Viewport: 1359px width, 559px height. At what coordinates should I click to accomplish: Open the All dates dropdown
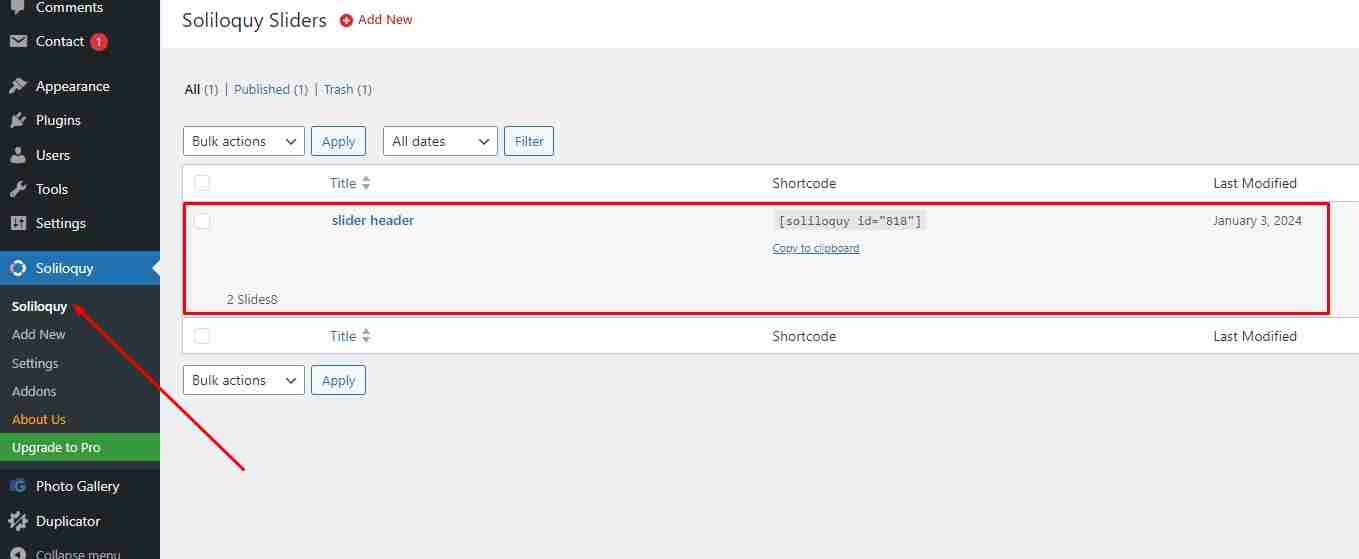[440, 141]
